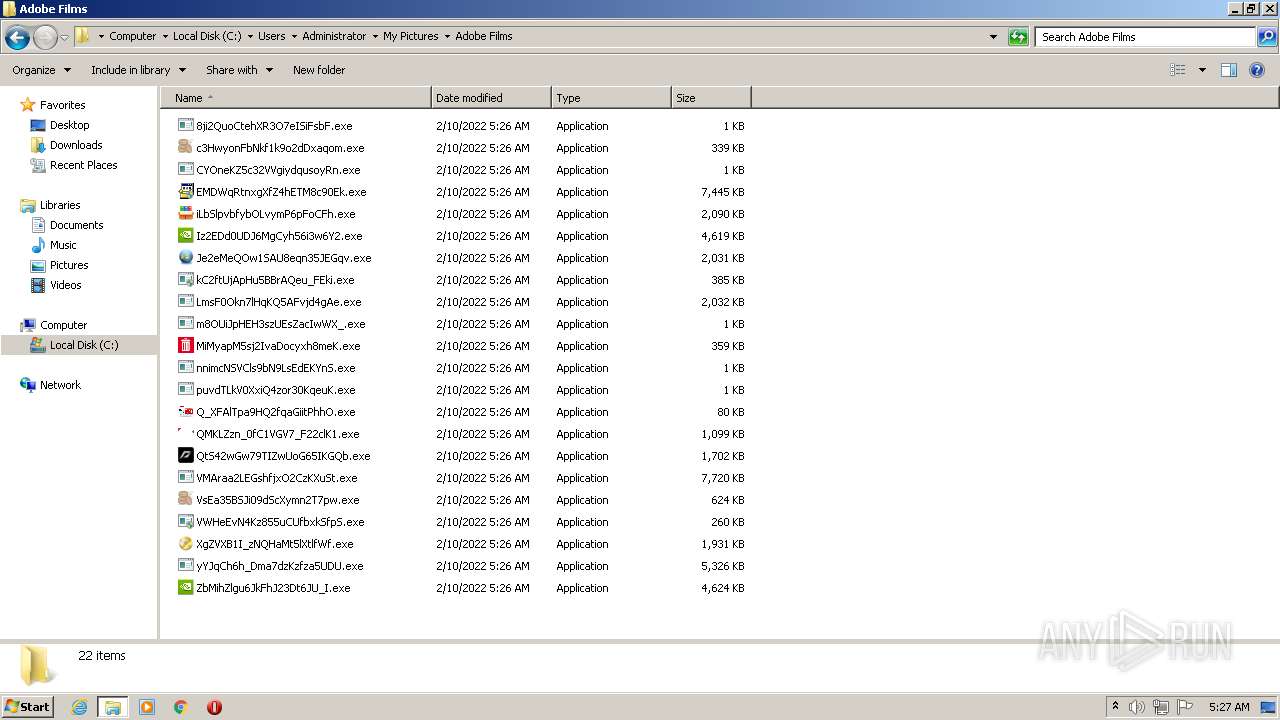Open Recent Places in navigation pane
The height and width of the screenshot is (720, 1280).
click(83, 165)
